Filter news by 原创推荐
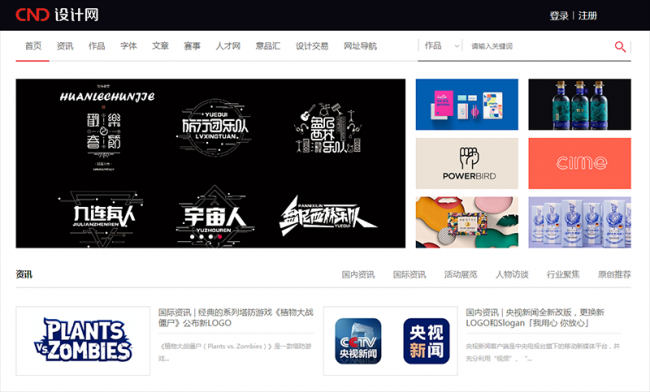650x392 pixels. 614,274
